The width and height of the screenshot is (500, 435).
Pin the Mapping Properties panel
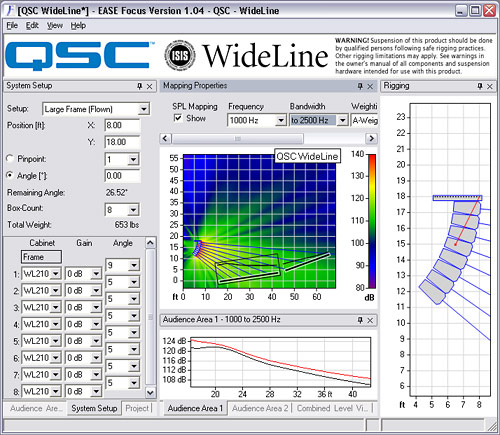(x=360, y=86)
